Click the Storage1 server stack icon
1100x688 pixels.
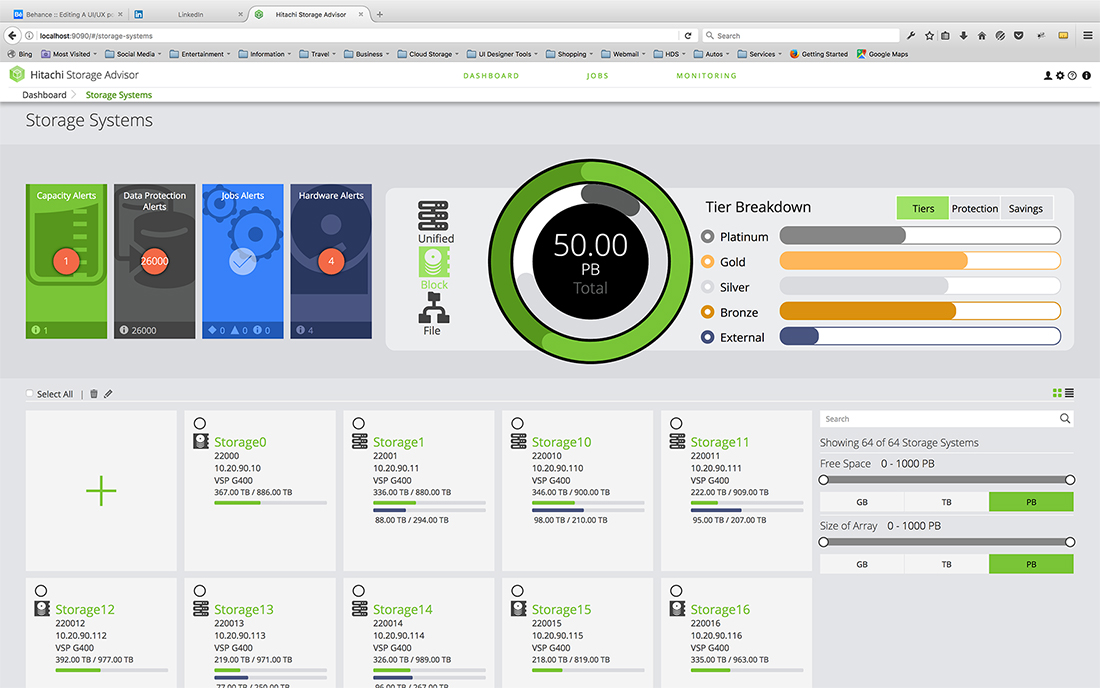(x=360, y=441)
